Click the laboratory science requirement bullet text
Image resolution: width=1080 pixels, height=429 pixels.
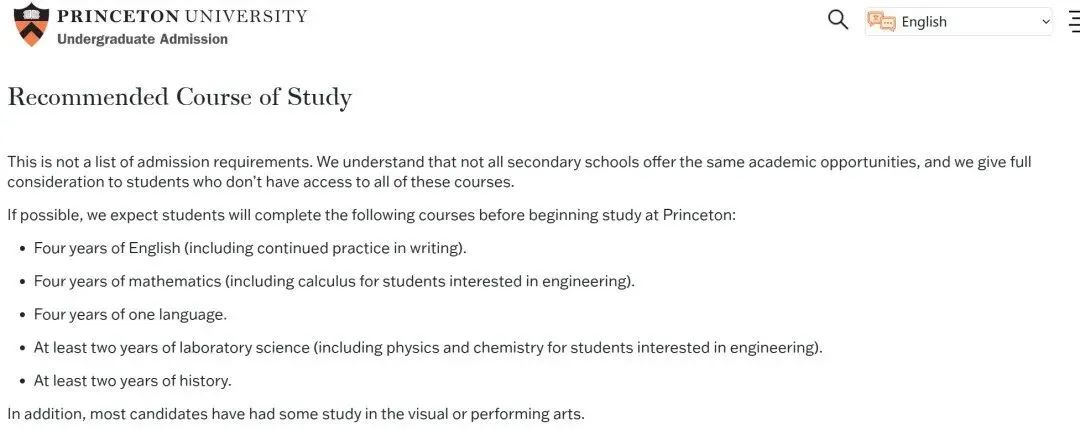(x=428, y=348)
